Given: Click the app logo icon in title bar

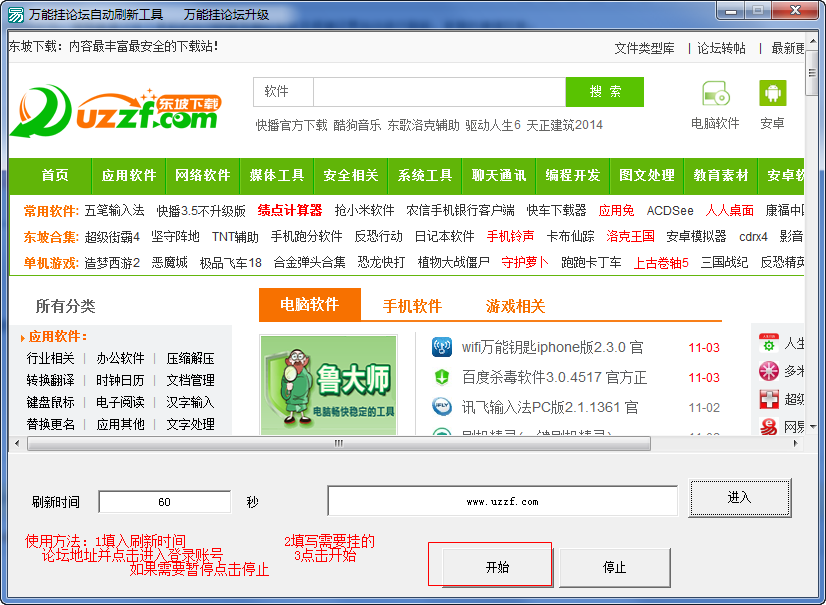Looking at the screenshot, I should tap(15, 14).
